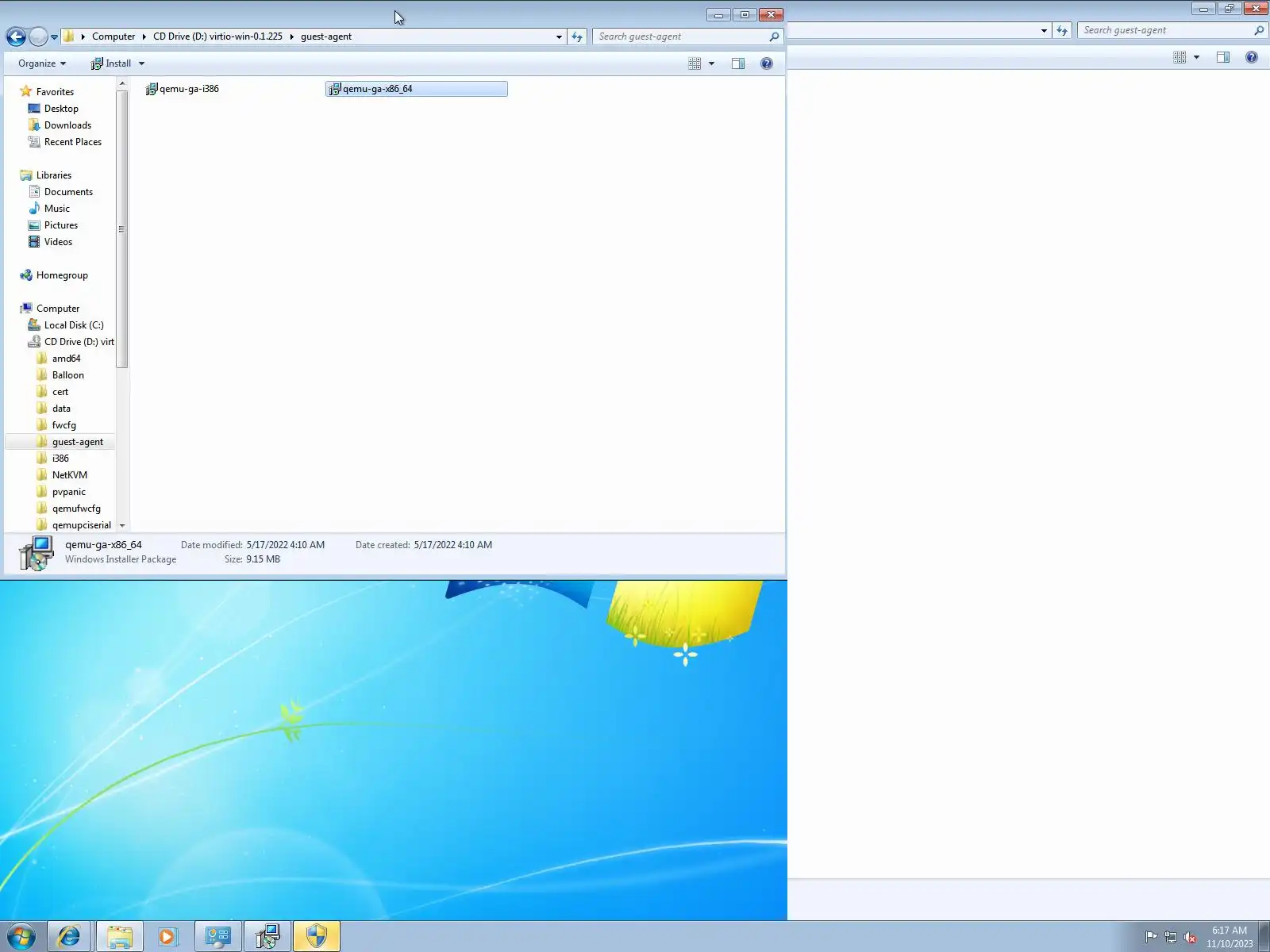1270x952 pixels.
Task: Open Windows Explorer from the taskbar
Action: pos(120,937)
